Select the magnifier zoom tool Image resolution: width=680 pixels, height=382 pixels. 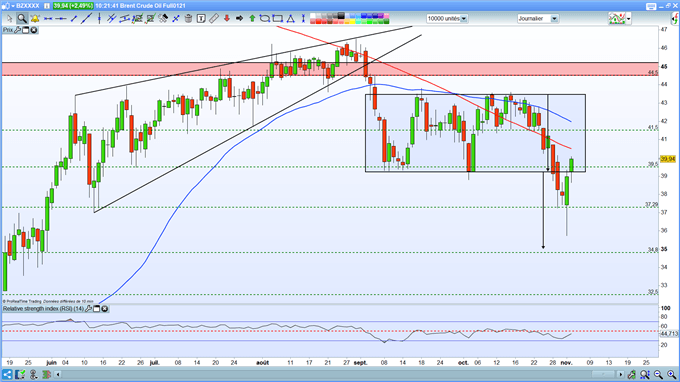coord(22,18)
